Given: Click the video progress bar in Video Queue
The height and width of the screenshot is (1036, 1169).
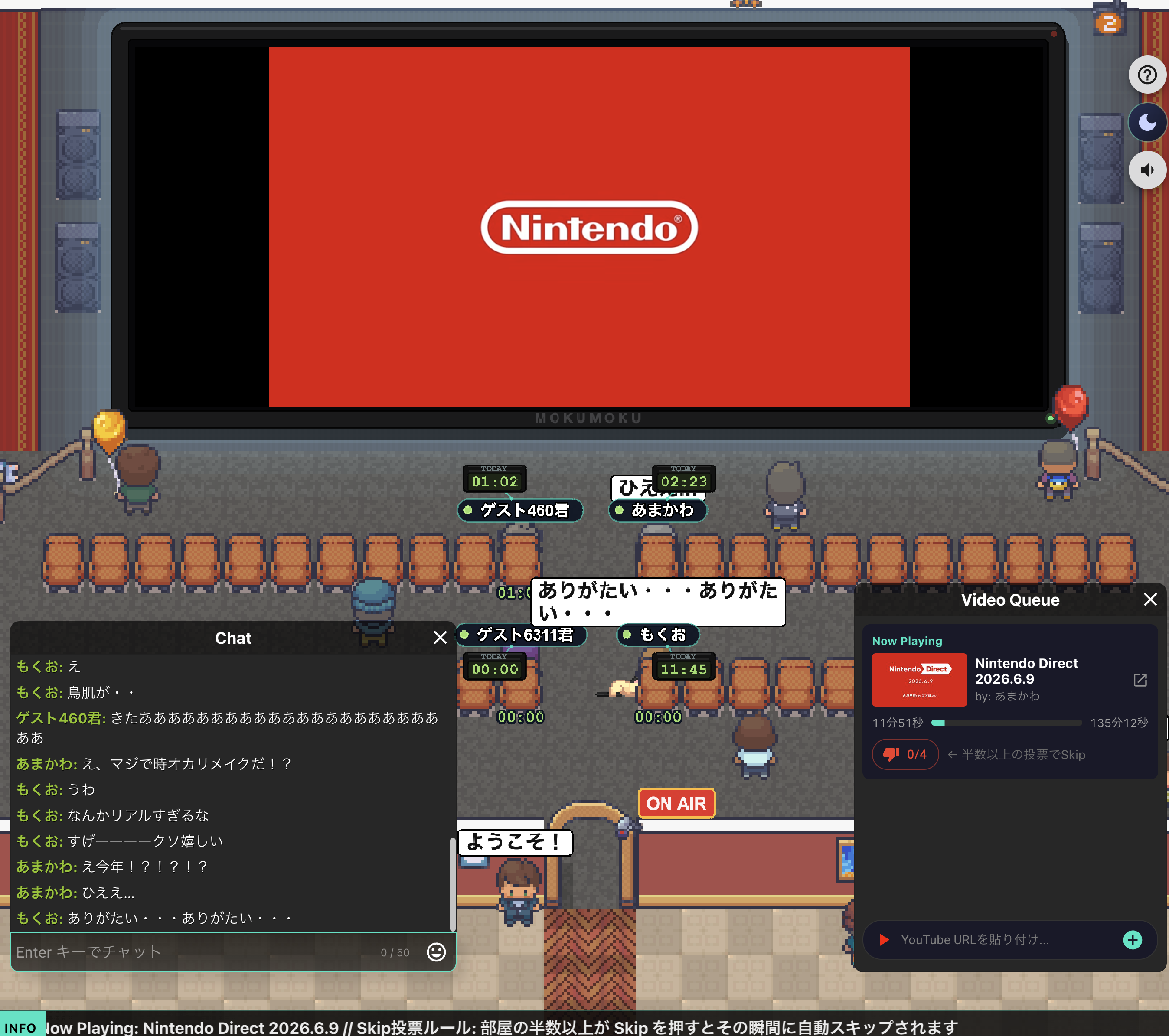Looking at the screenshot, I should (x=1006, y=723).
